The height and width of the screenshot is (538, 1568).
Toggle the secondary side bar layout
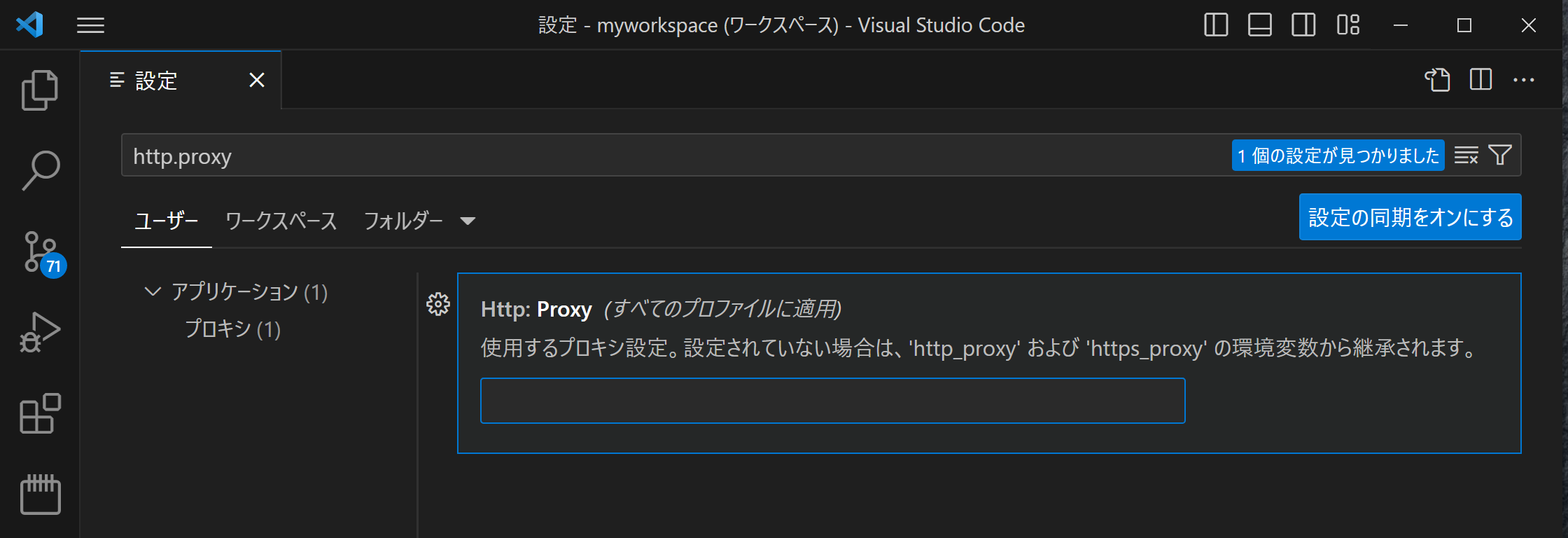click(x=1303, y=25)
